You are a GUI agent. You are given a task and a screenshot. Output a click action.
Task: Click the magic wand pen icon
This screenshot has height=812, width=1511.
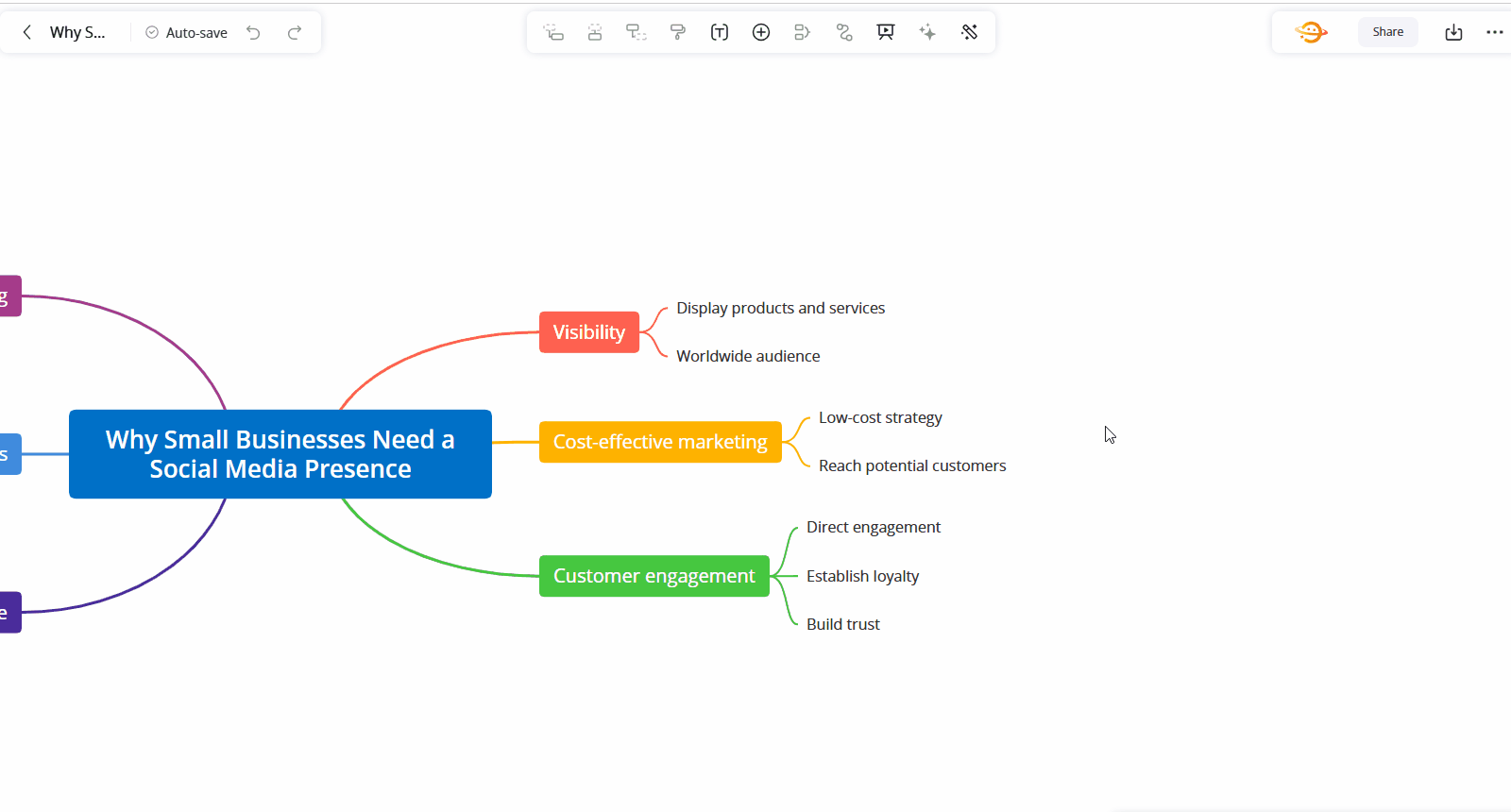pos(969,32)
